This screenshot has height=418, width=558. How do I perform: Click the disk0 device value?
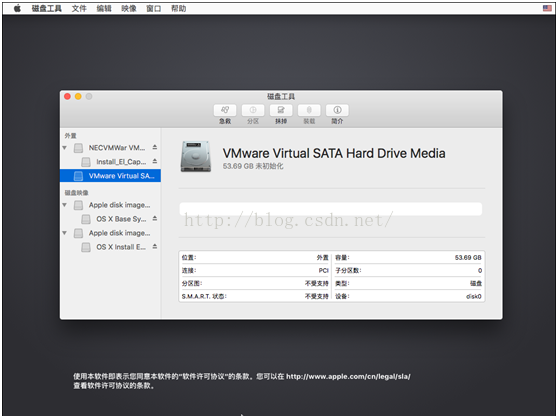[x=474, y=296]
